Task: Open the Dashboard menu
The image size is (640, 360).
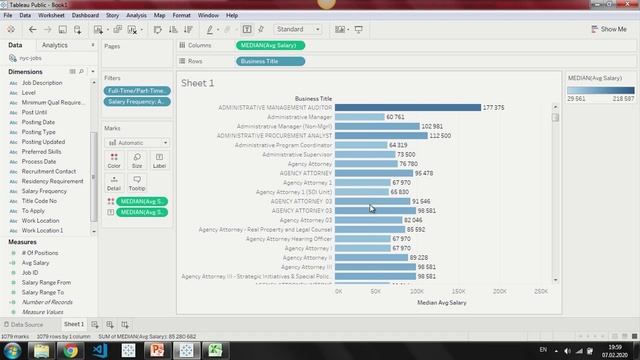Action: (x=85, y=16)
